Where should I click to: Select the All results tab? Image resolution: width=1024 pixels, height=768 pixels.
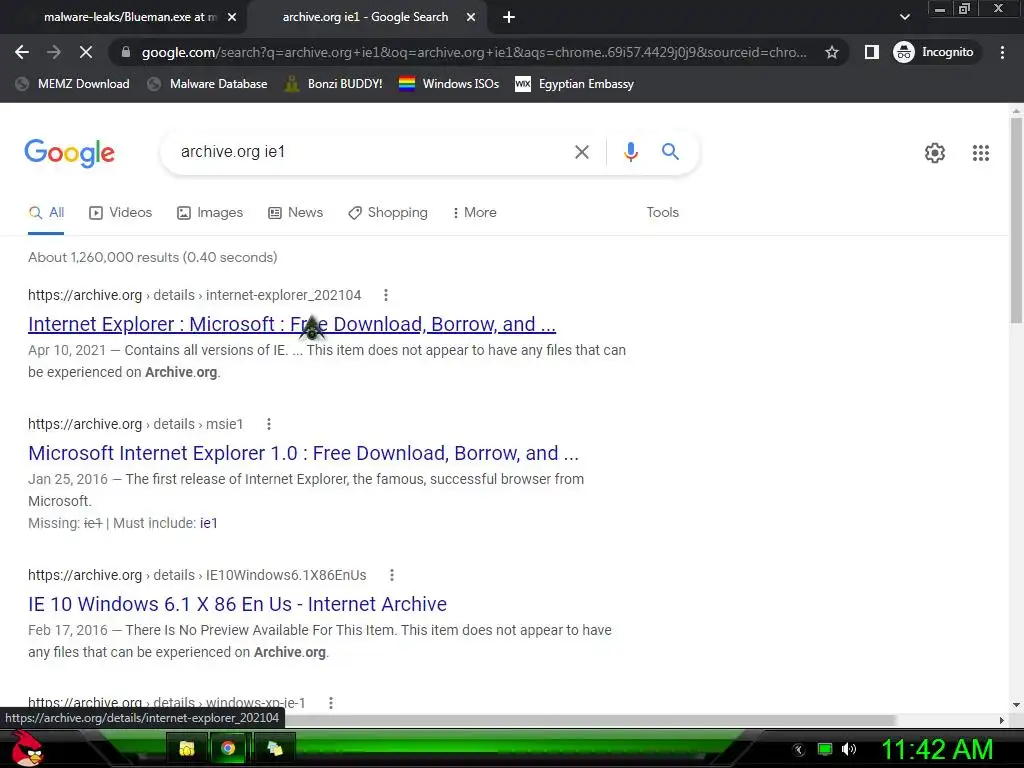(46, 213)
